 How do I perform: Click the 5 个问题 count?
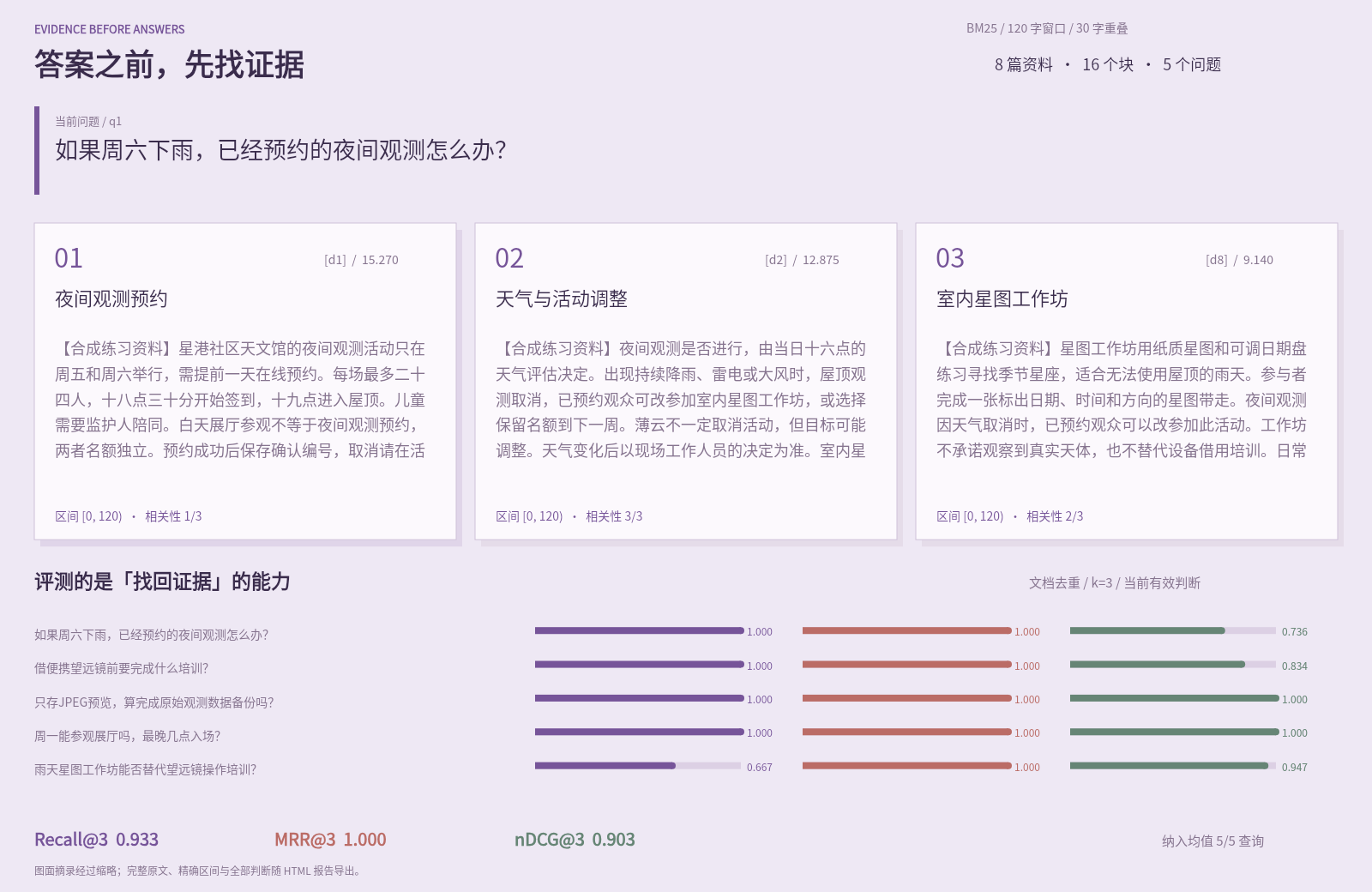pos(1192,64)
